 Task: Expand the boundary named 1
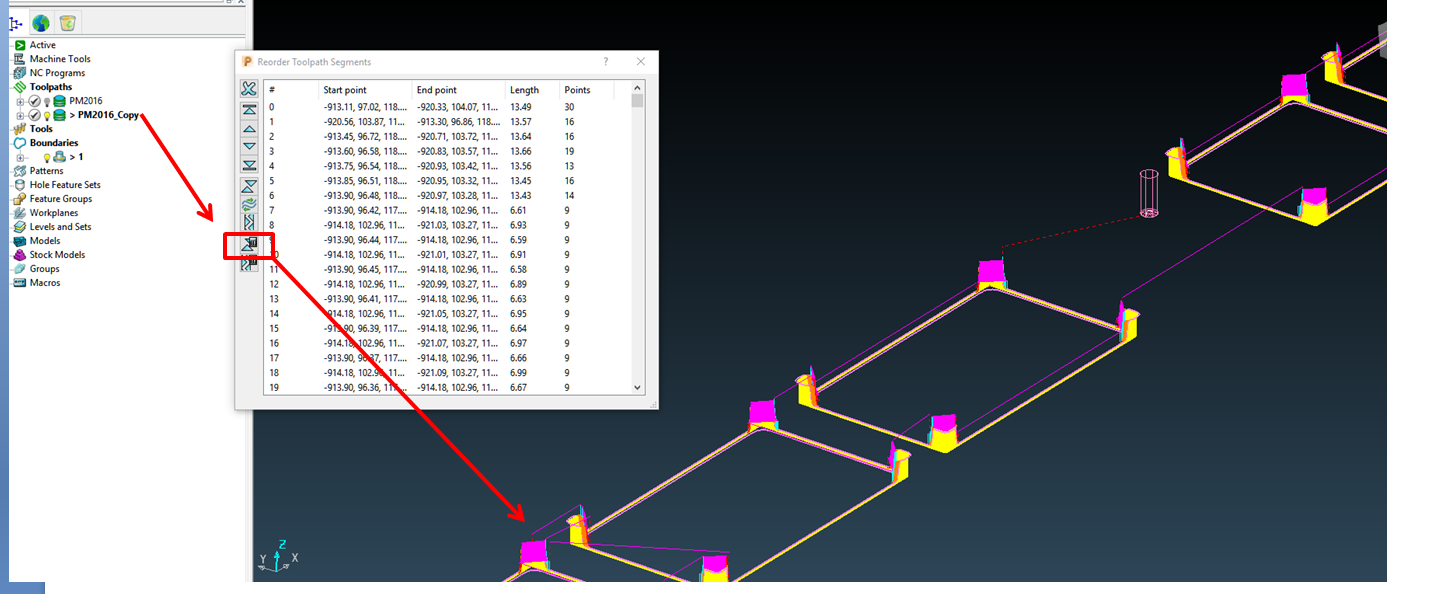tap(20, 156)
